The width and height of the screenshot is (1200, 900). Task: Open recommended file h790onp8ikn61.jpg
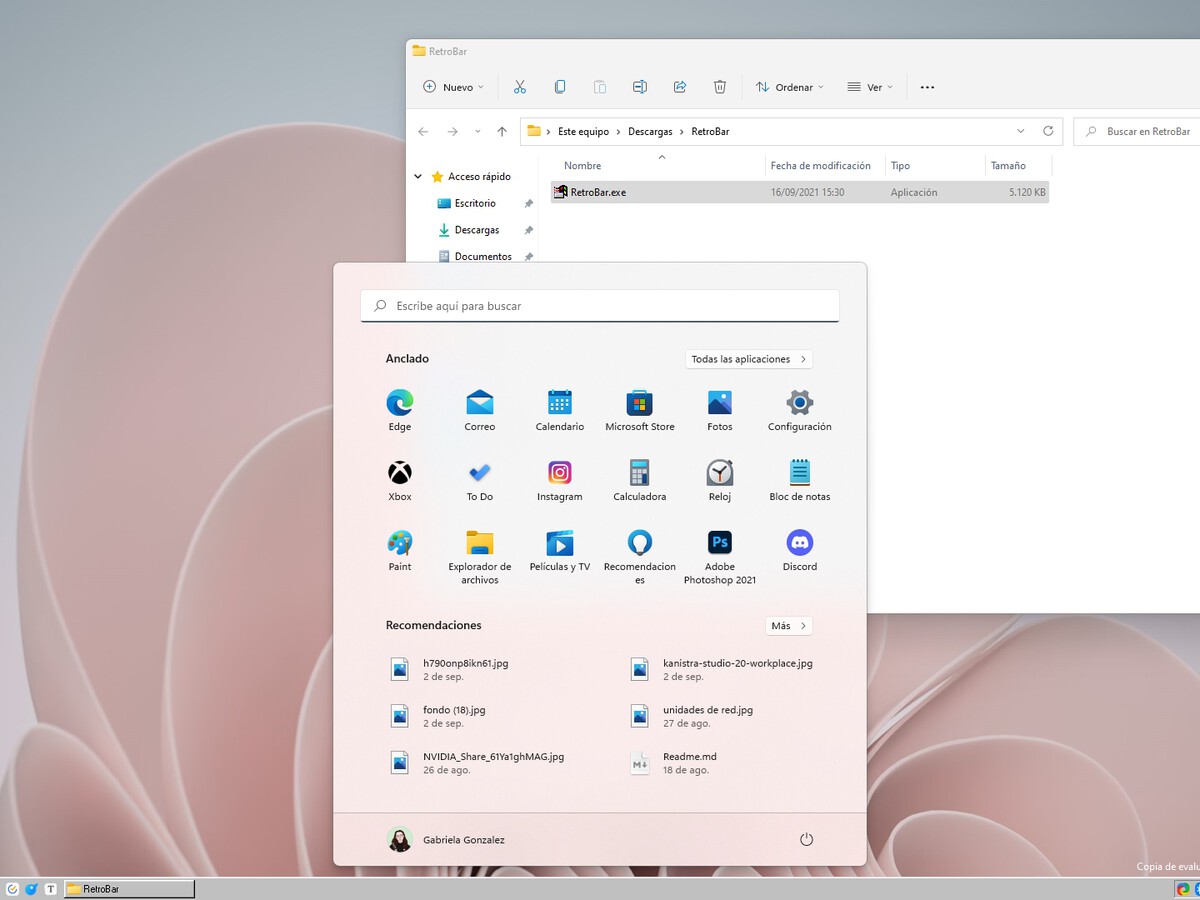pyautogui.click(x=450, y=669)
